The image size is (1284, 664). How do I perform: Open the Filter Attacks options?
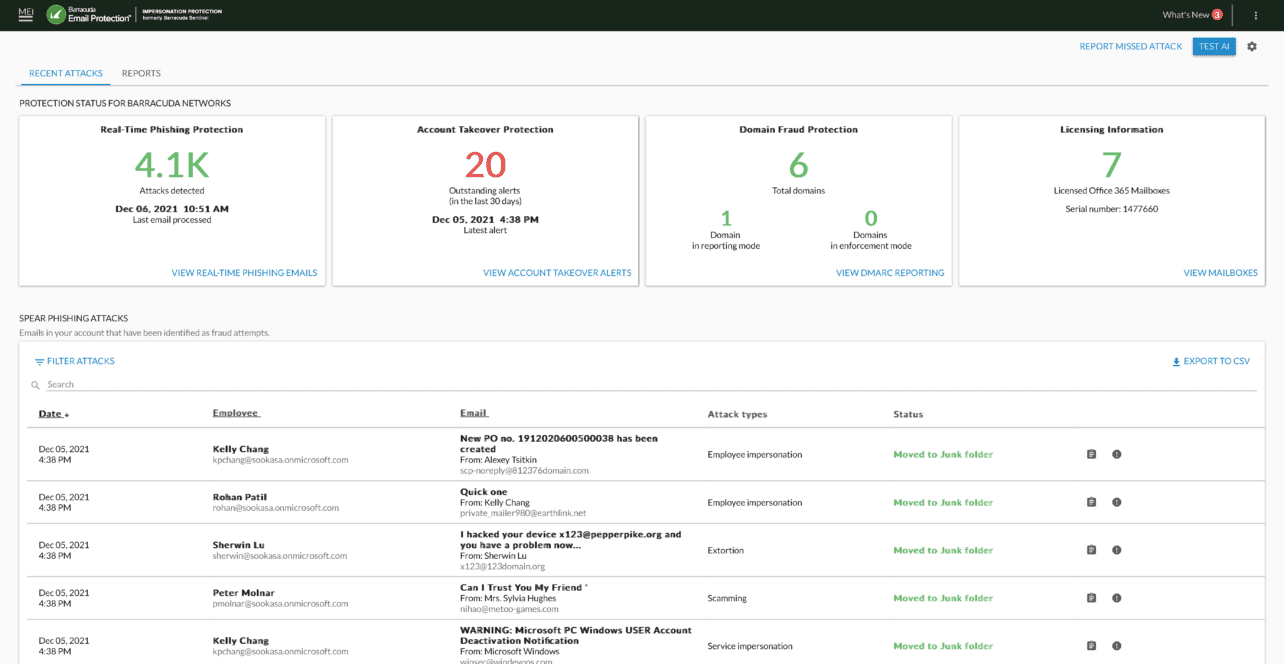pyautogui.click(x=75, y=361)
